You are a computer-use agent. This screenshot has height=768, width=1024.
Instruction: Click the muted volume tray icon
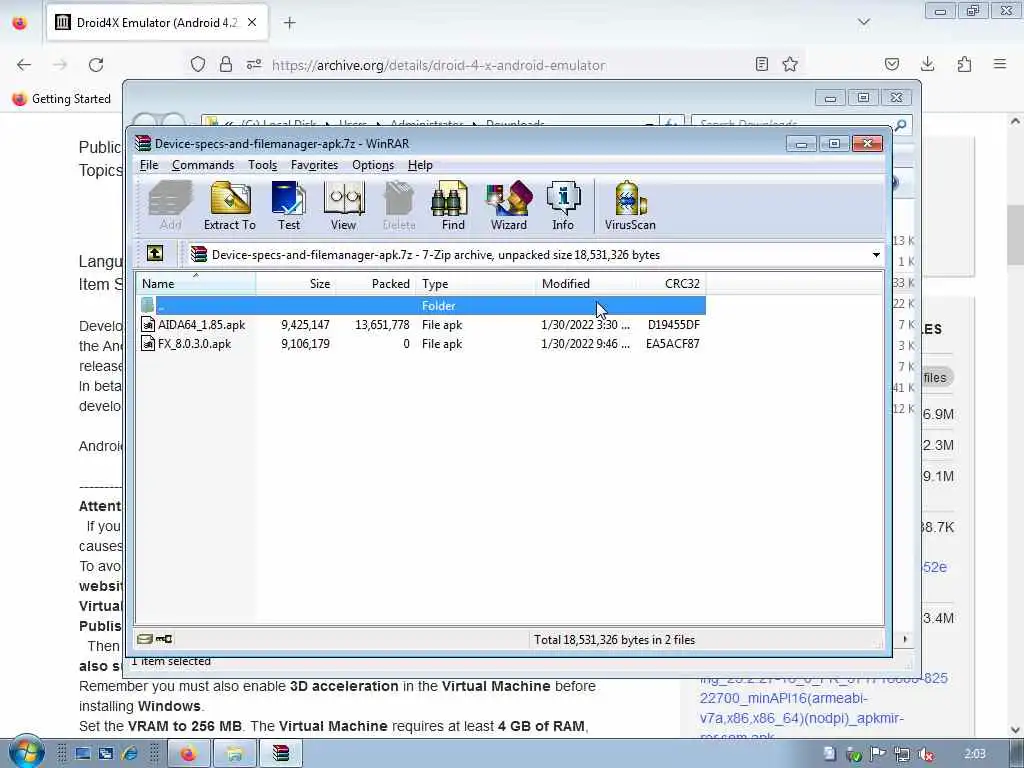click(x=926, y=754)
